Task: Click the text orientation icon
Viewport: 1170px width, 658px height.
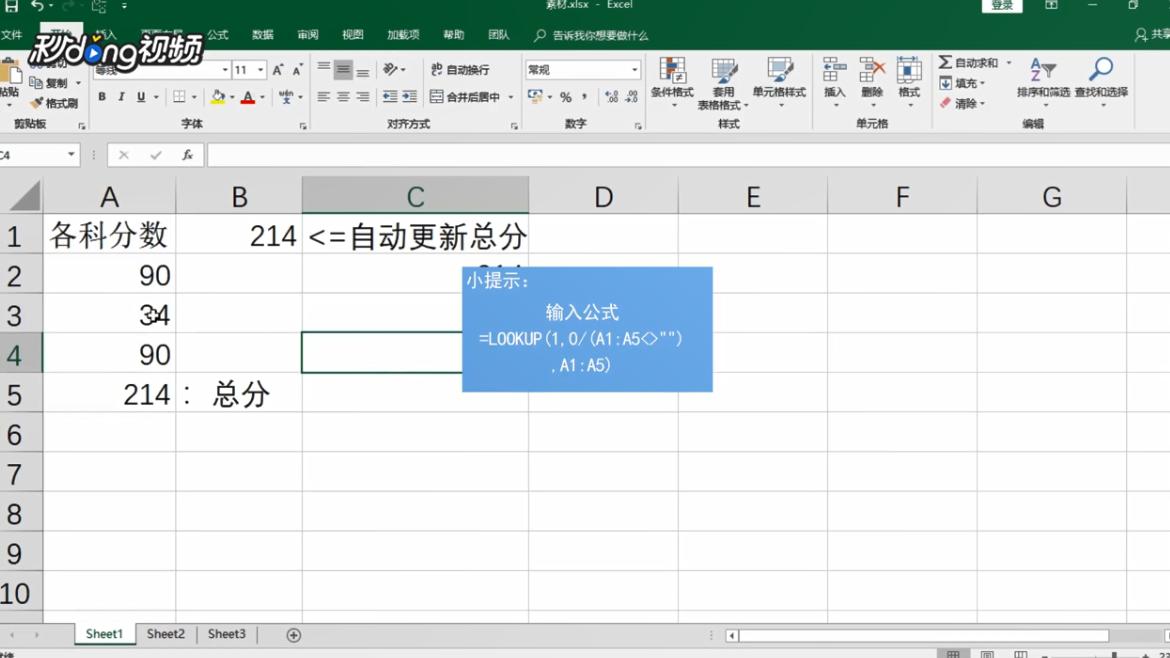Action: point(391,70)
